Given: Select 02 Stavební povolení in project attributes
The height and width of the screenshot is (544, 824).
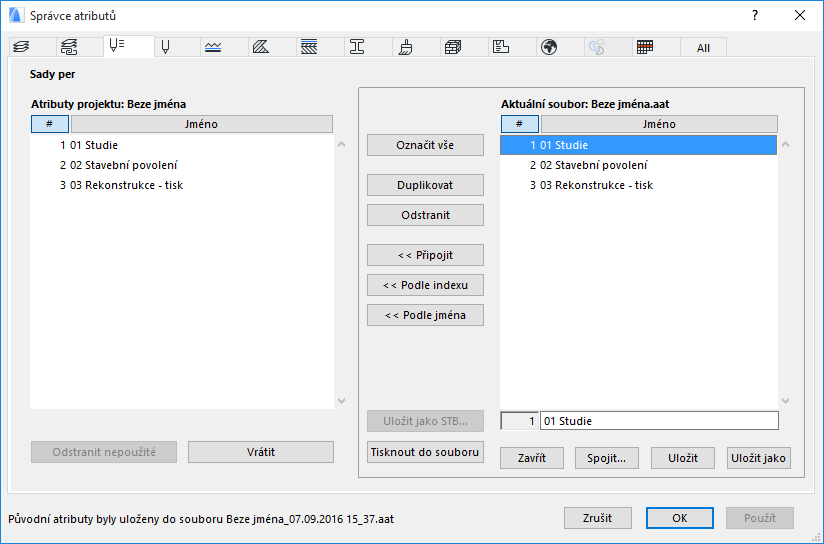Looking at the screenshot, I should [x=182, y=165].
